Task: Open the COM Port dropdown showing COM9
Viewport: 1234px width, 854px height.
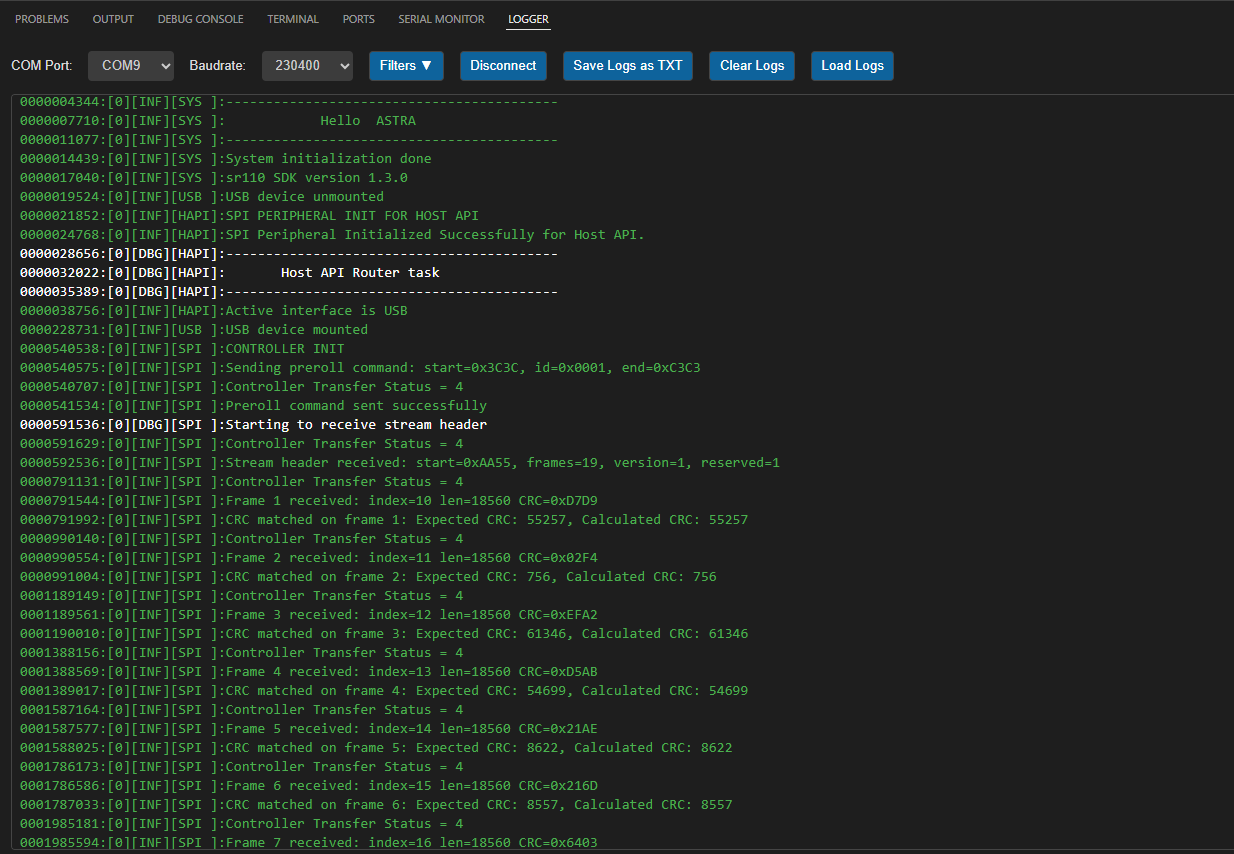Action: pyautogui.click(x=131, y=66)
